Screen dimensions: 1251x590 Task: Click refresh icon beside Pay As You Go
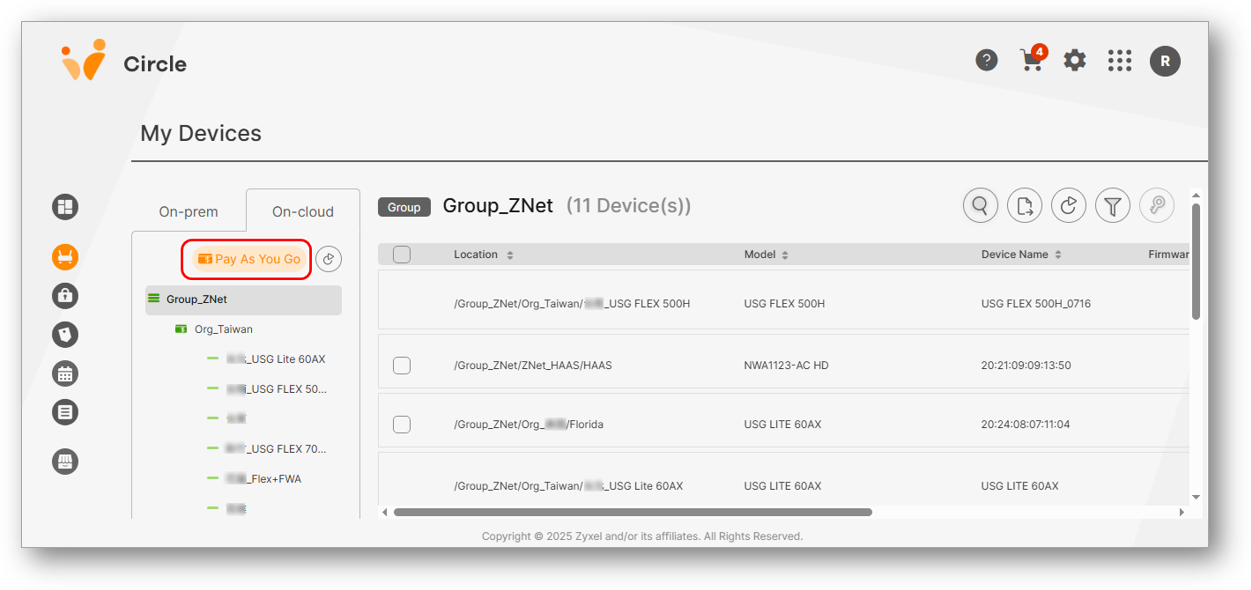pos(328,259)
